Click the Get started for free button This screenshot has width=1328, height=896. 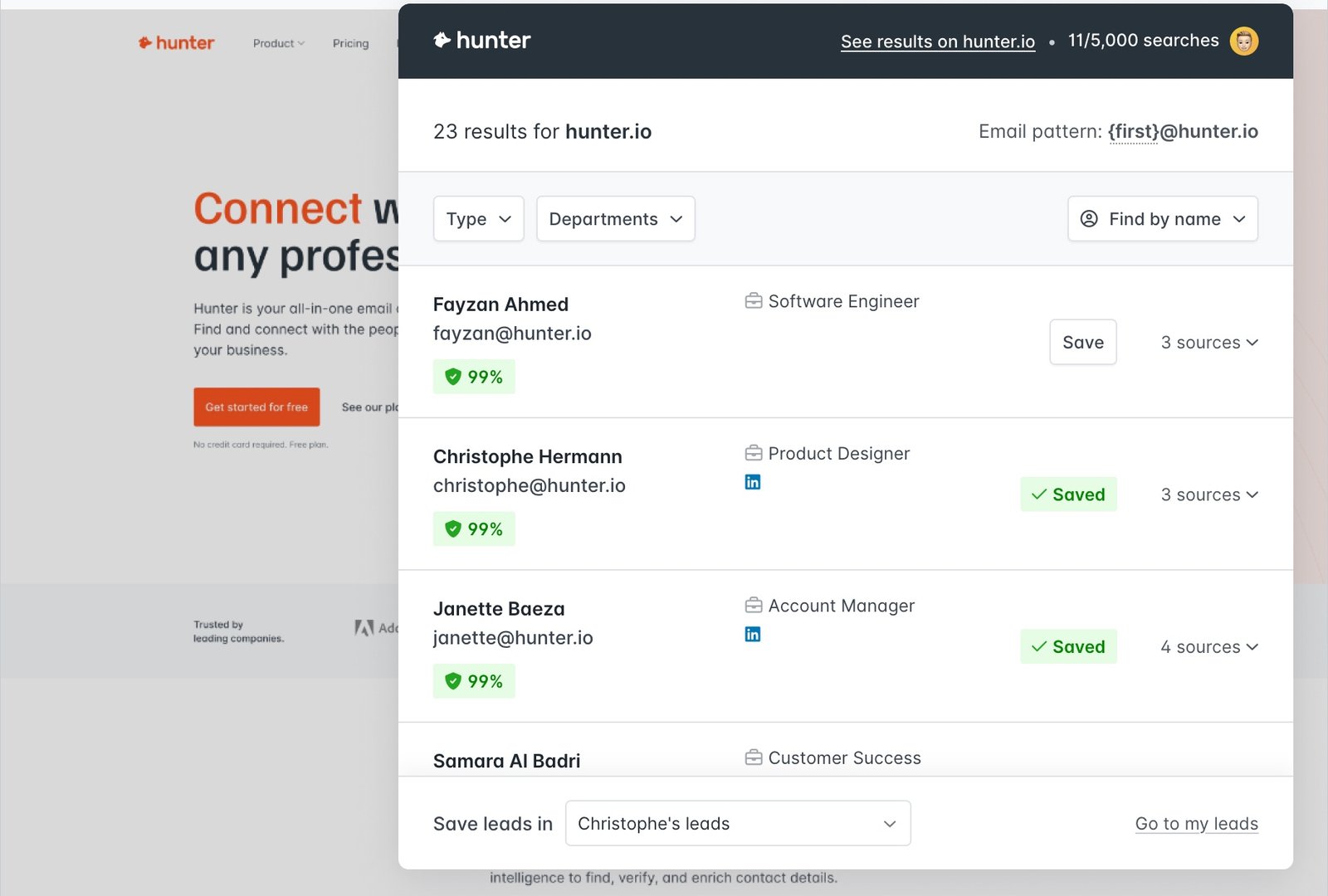256,407
